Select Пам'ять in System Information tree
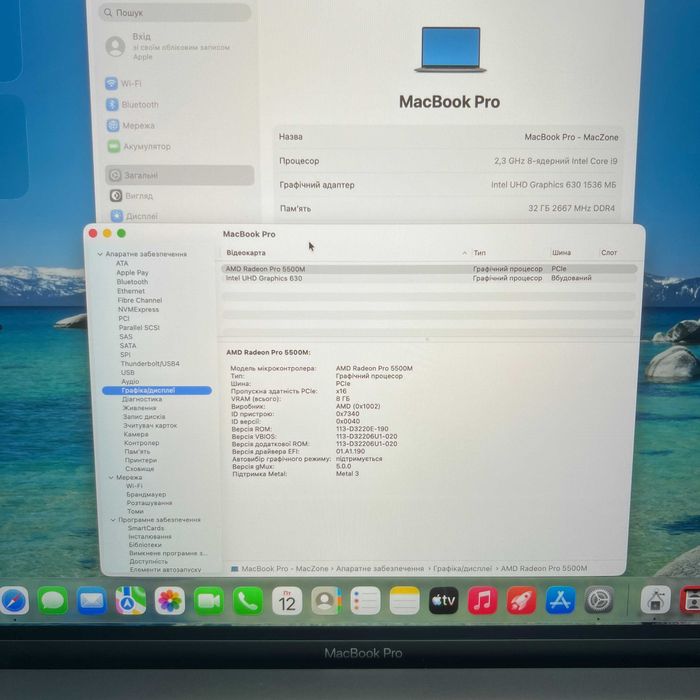This screenshot has height=700, width=700. (137, 452)
